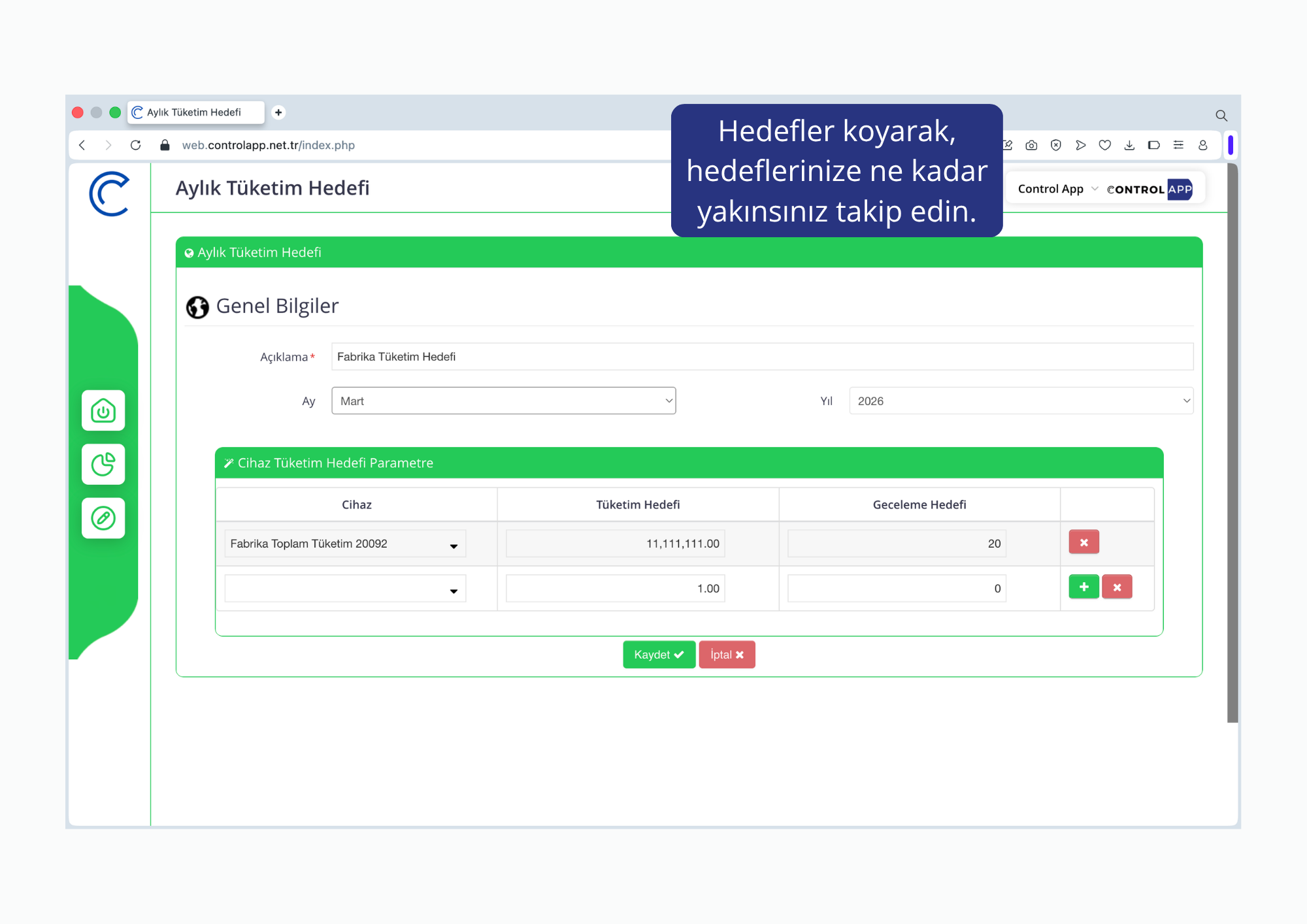The image size is (1307, 924).
Task: Click the Genel Bilgiler globe icon
Action: (197, 306)
